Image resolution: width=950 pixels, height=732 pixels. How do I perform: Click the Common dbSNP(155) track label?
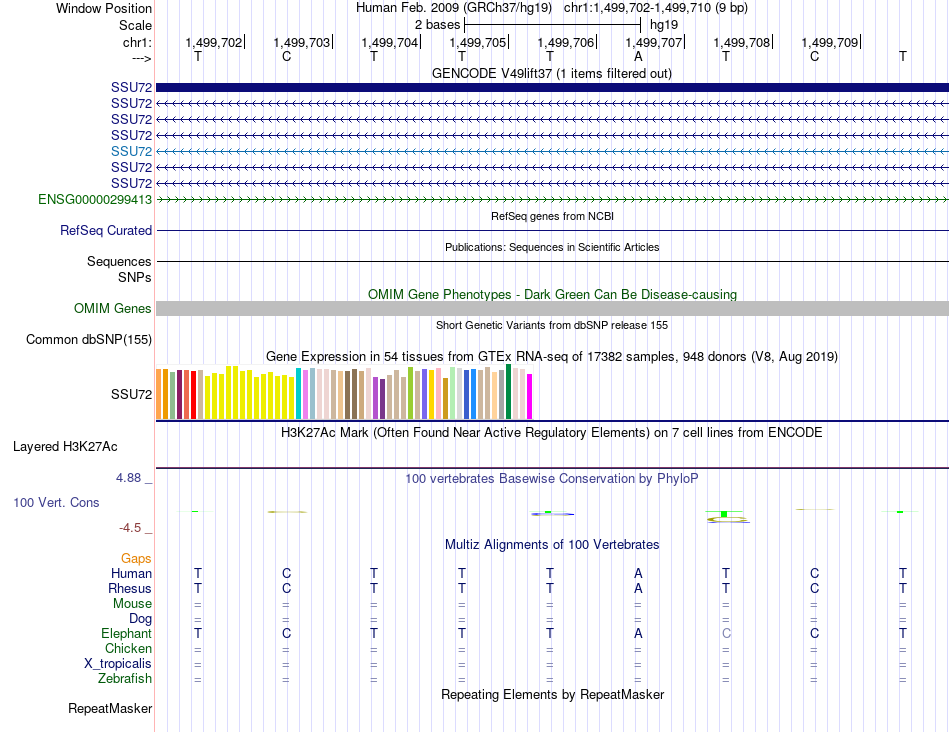[x=88, y=339]
